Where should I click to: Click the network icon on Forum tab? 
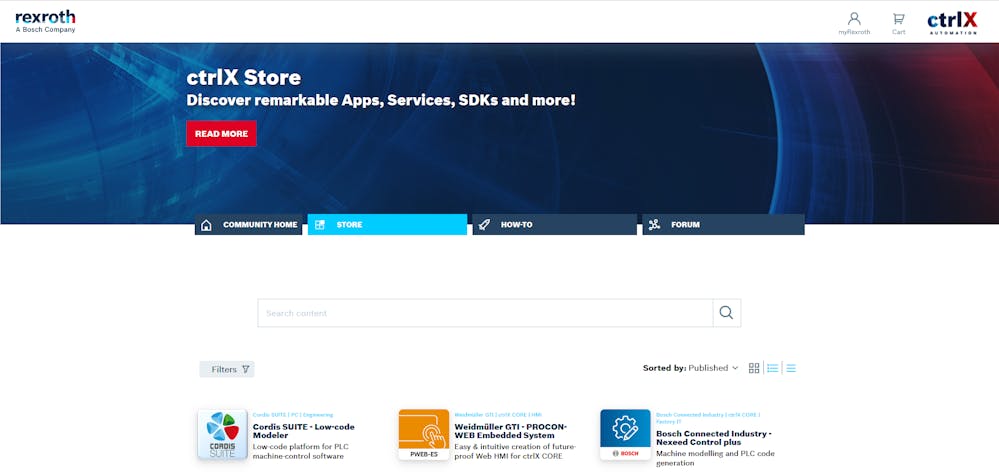pyautogui.click(x=654, y=225)
